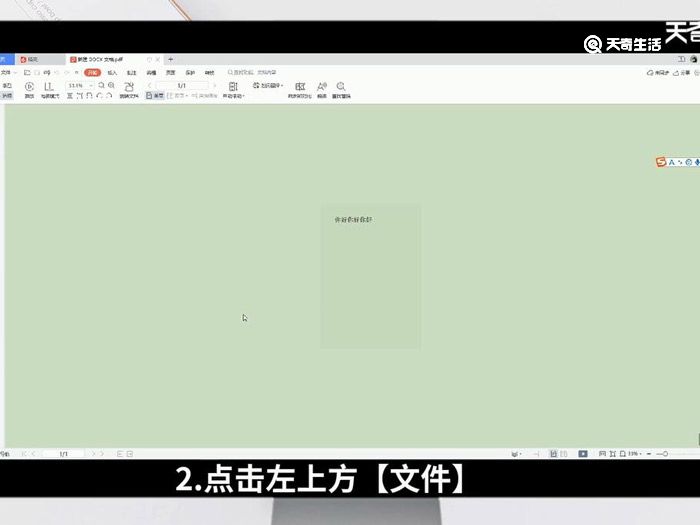Click the zoom in magnifier icon
Image resolution: width=700 pixels, height=525 pixels.
[x=112, y=85]
